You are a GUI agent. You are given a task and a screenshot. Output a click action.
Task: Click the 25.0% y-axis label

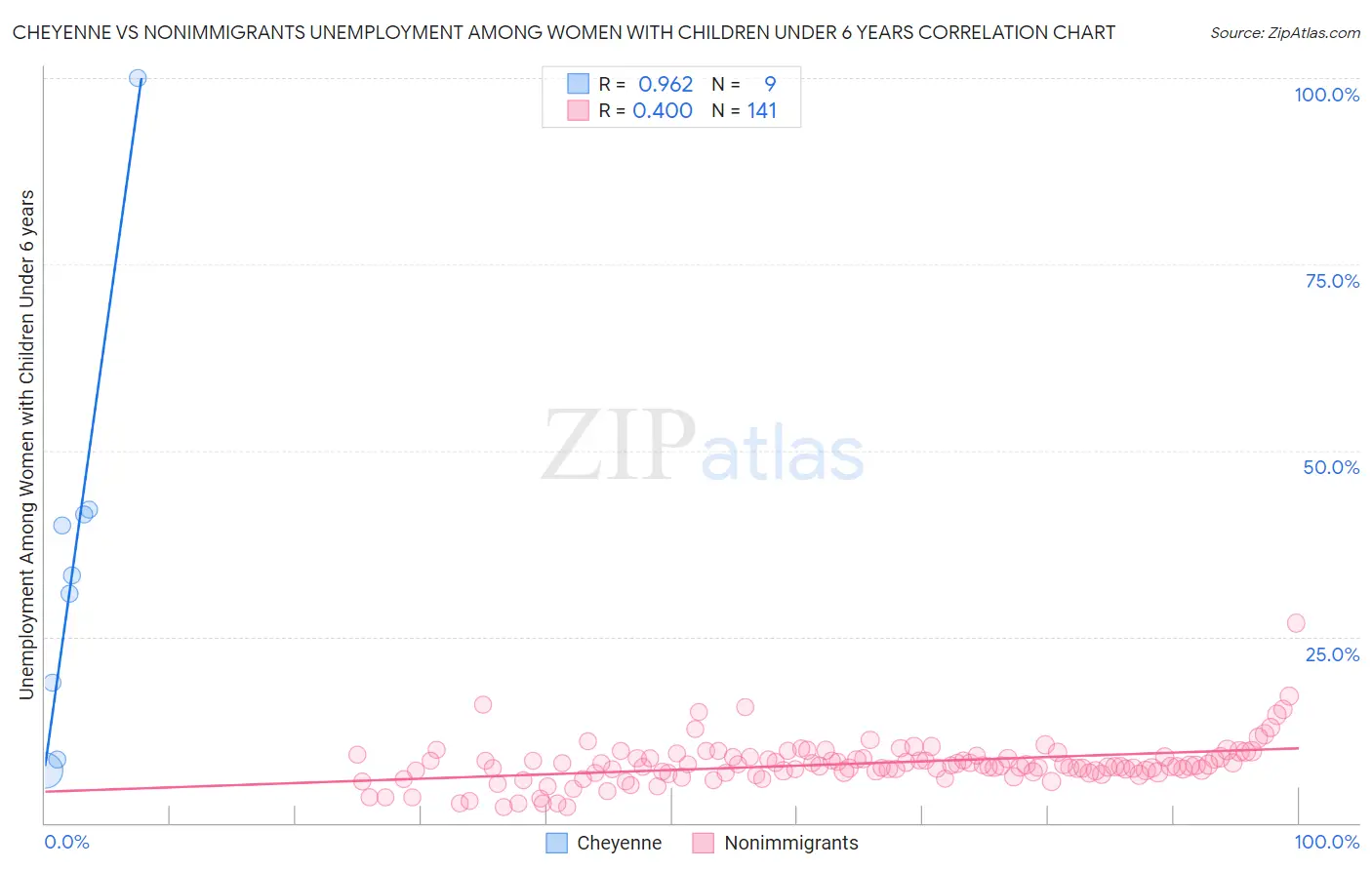pos(1332,653)
